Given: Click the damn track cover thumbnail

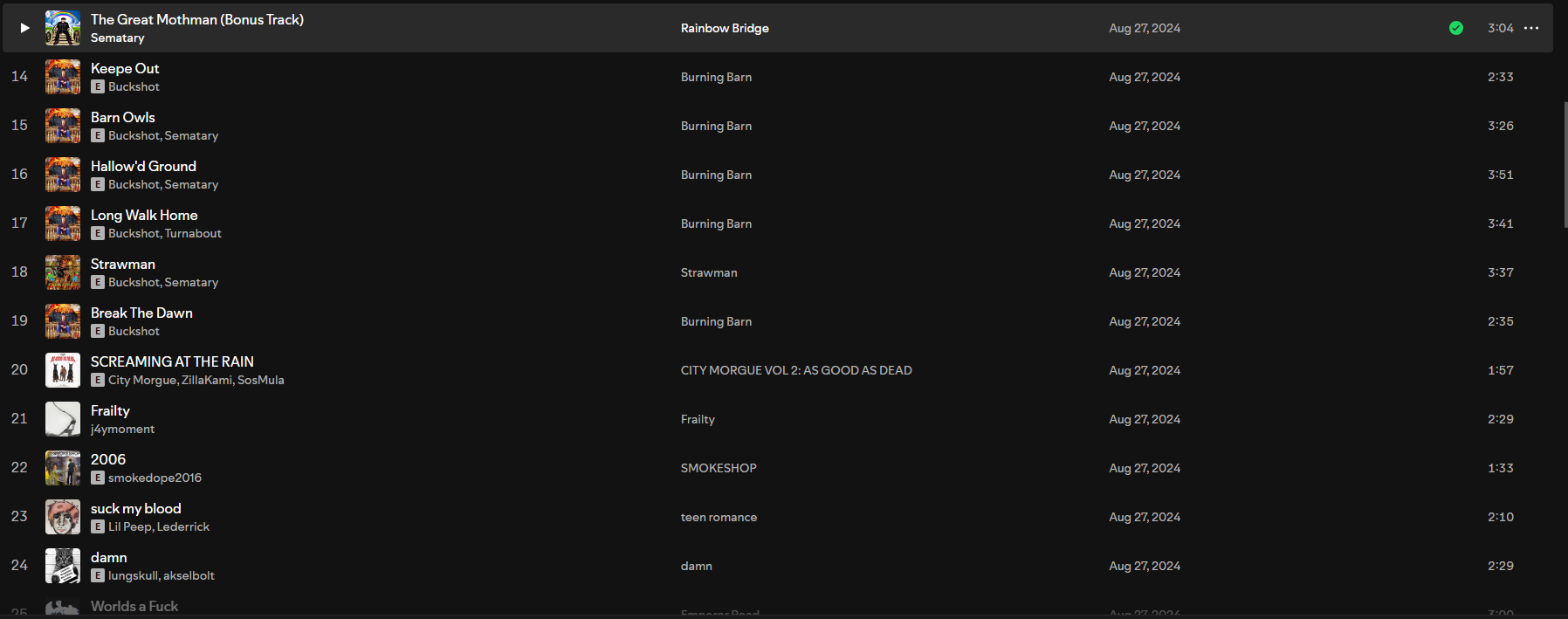Looking at the screenshot, I should (x=63, y=566).
